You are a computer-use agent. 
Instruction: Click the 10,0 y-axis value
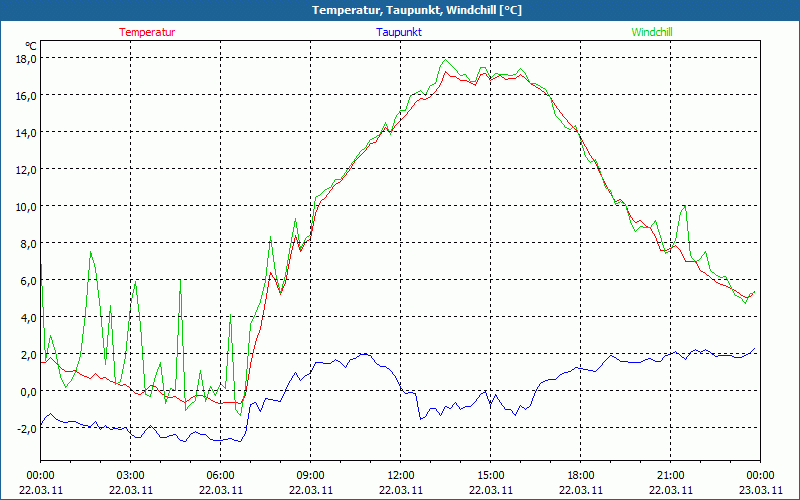27,206
